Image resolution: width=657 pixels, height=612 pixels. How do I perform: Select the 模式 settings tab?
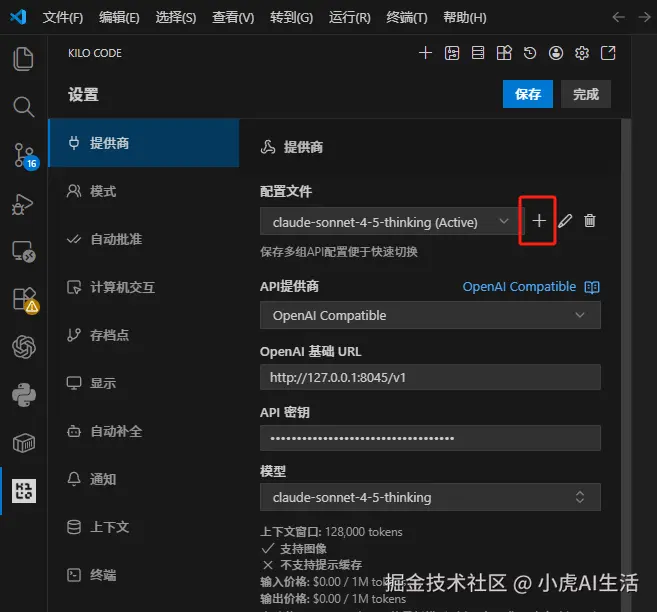(144, 191)
